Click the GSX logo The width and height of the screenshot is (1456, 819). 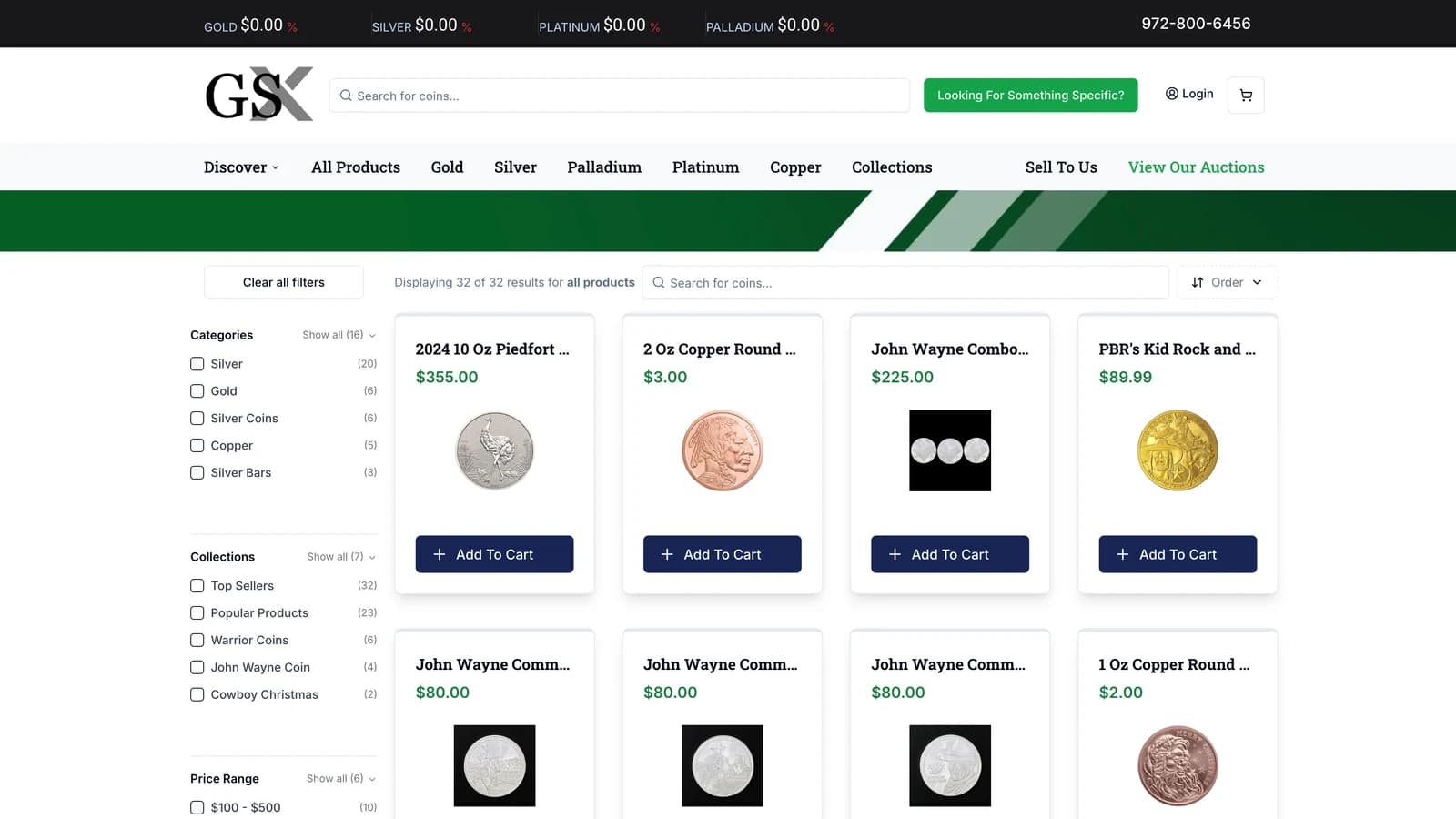click(259, 94)
